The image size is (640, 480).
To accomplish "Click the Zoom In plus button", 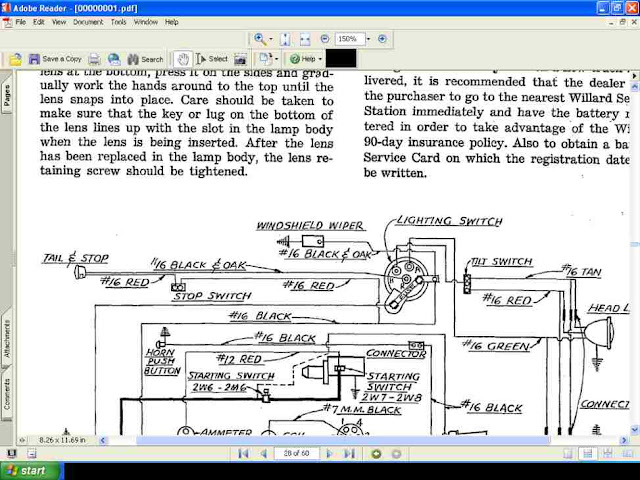I will coord(382,39).
